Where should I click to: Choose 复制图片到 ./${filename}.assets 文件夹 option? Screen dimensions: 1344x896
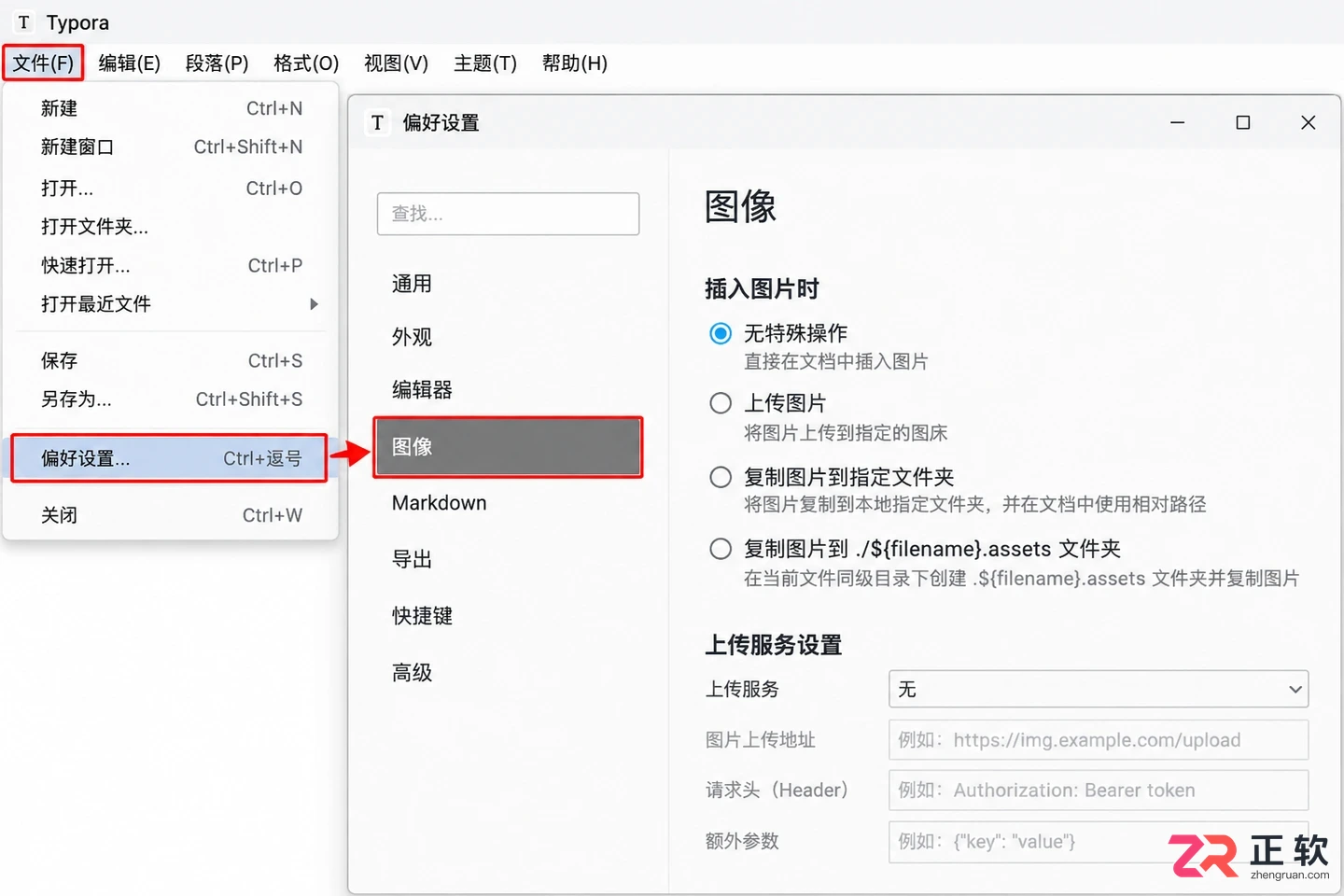coord(721,549)
